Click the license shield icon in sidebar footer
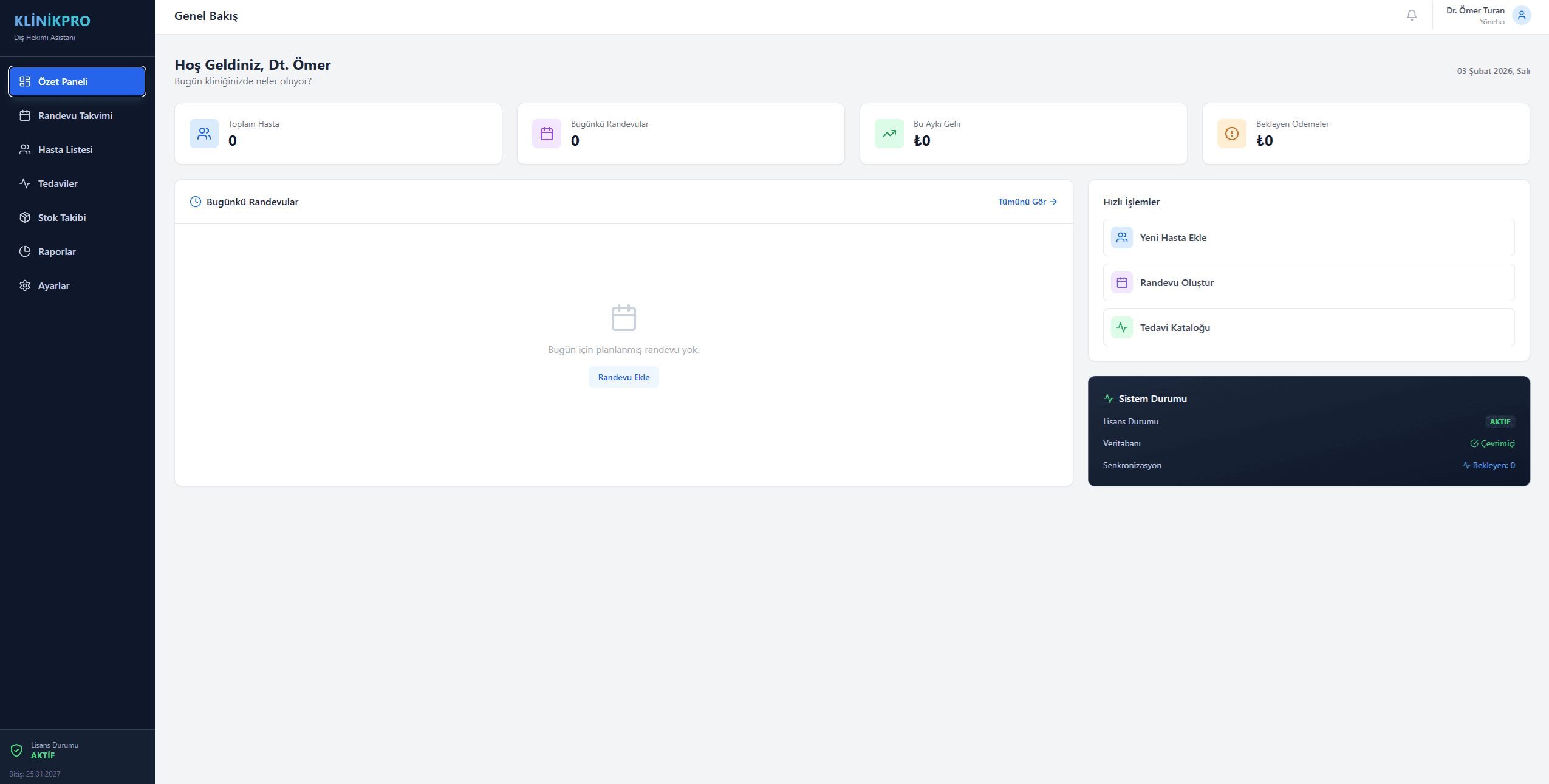 pyautogui.click(x=16, y=751)
